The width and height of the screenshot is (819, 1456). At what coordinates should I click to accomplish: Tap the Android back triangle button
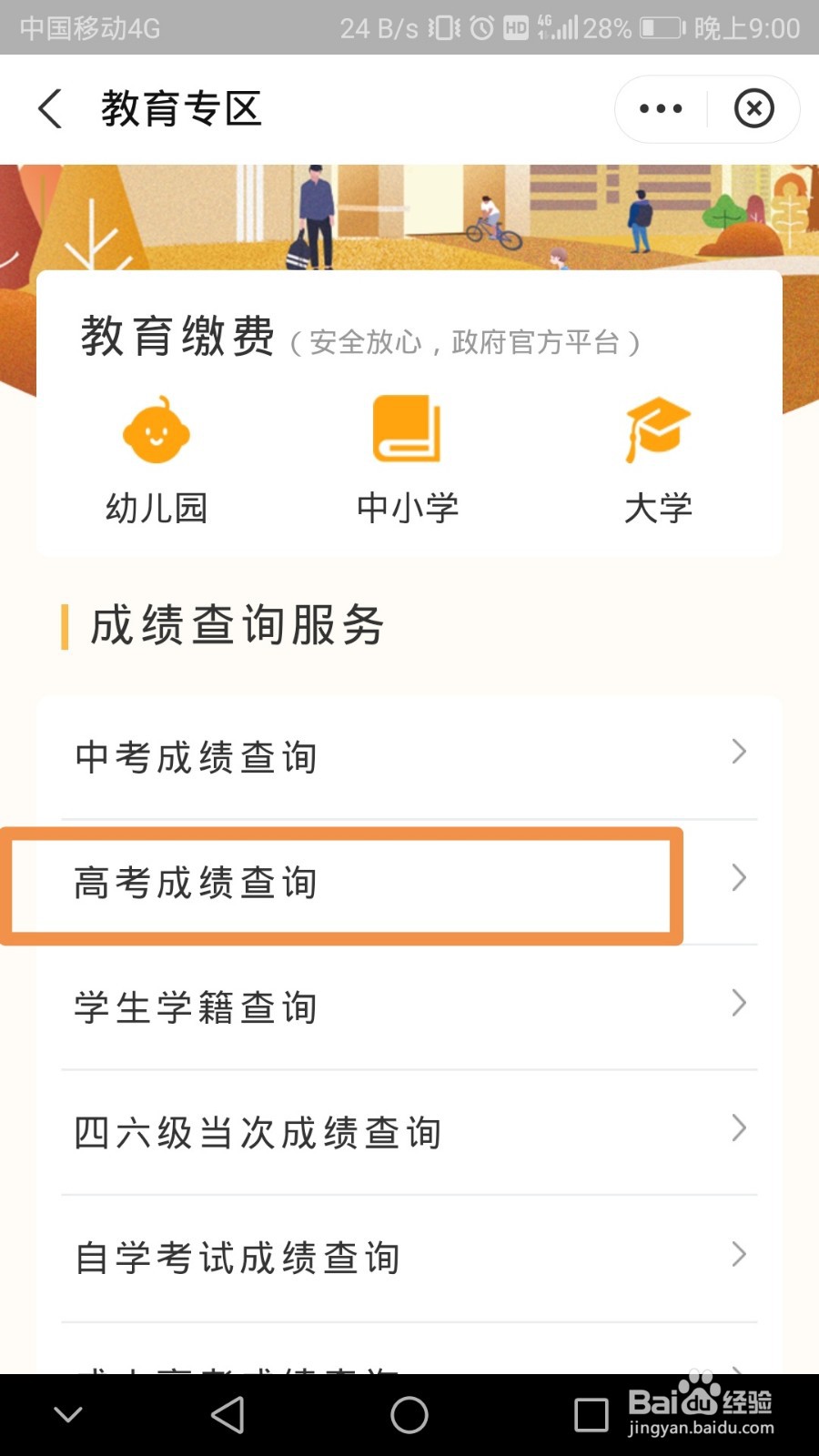pyautogui.click(x=227, y=1415)
